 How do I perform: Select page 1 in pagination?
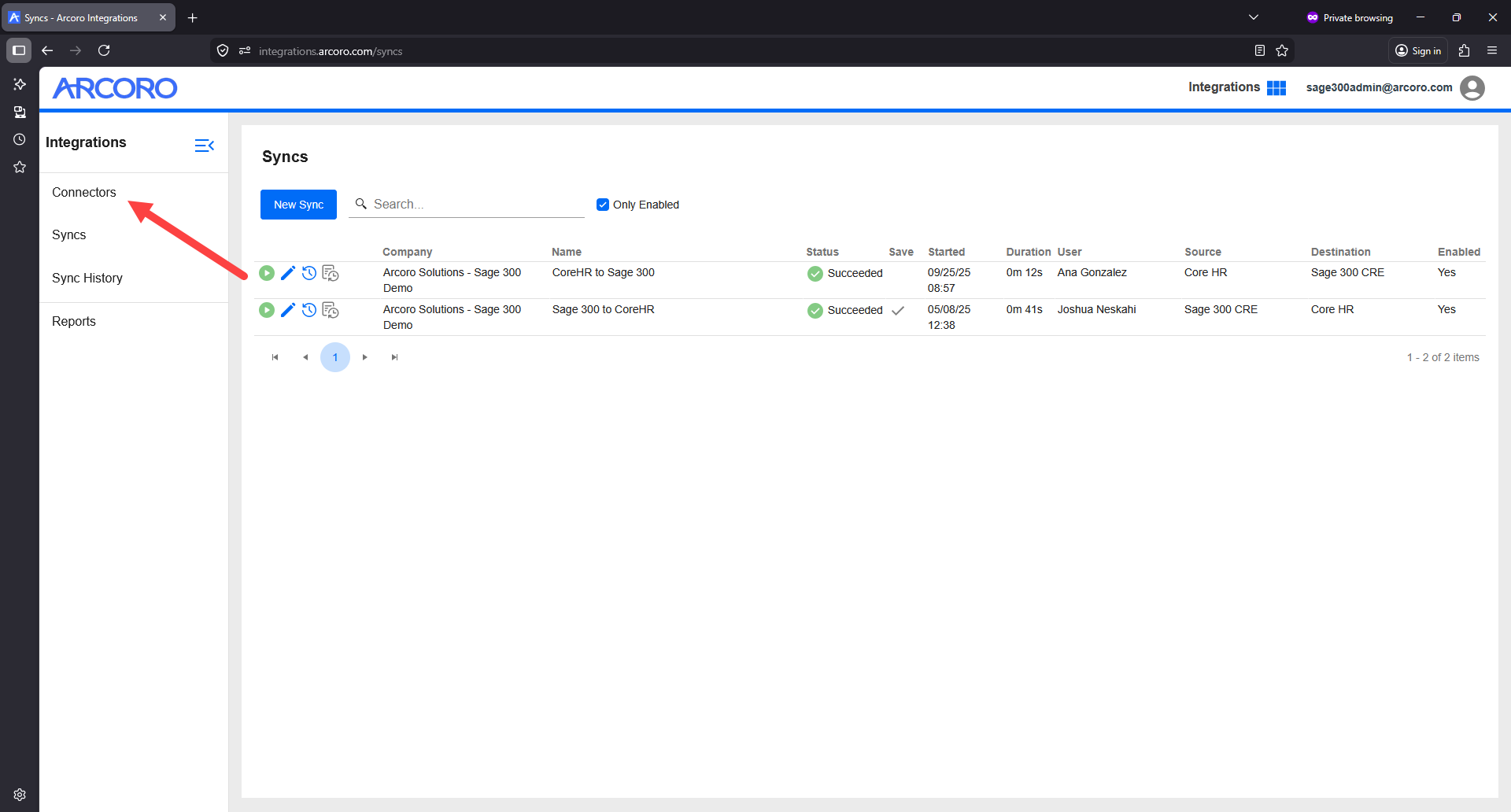(335, 357)
